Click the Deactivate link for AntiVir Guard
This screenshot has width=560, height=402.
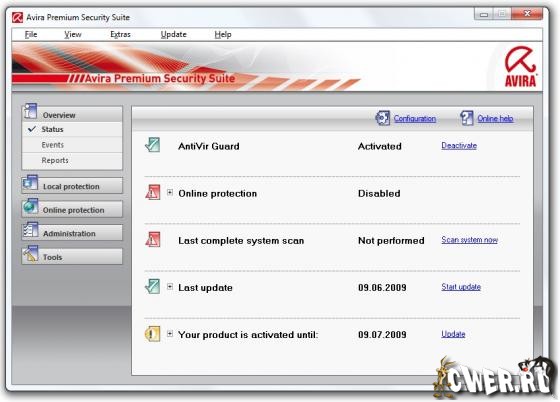[459, 146]
